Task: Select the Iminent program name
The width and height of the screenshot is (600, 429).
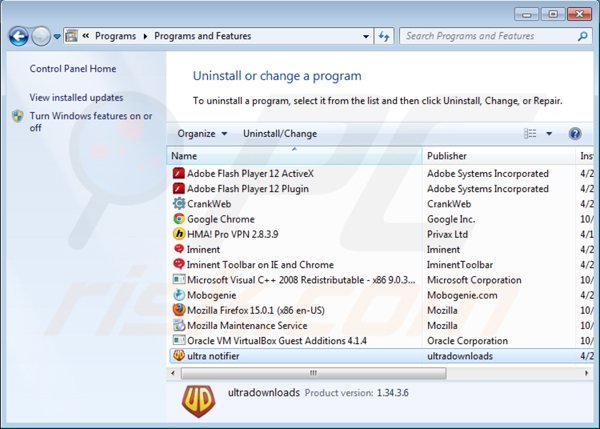Action: tap(203, 250)
